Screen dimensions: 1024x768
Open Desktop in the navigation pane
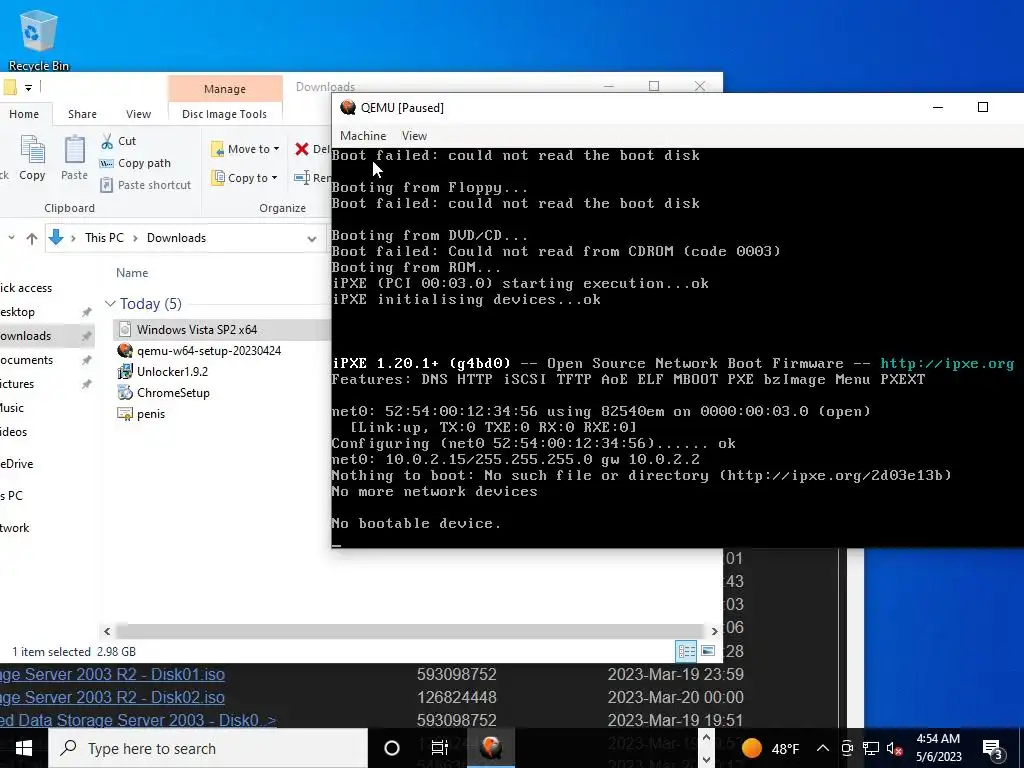click(18, 312)
